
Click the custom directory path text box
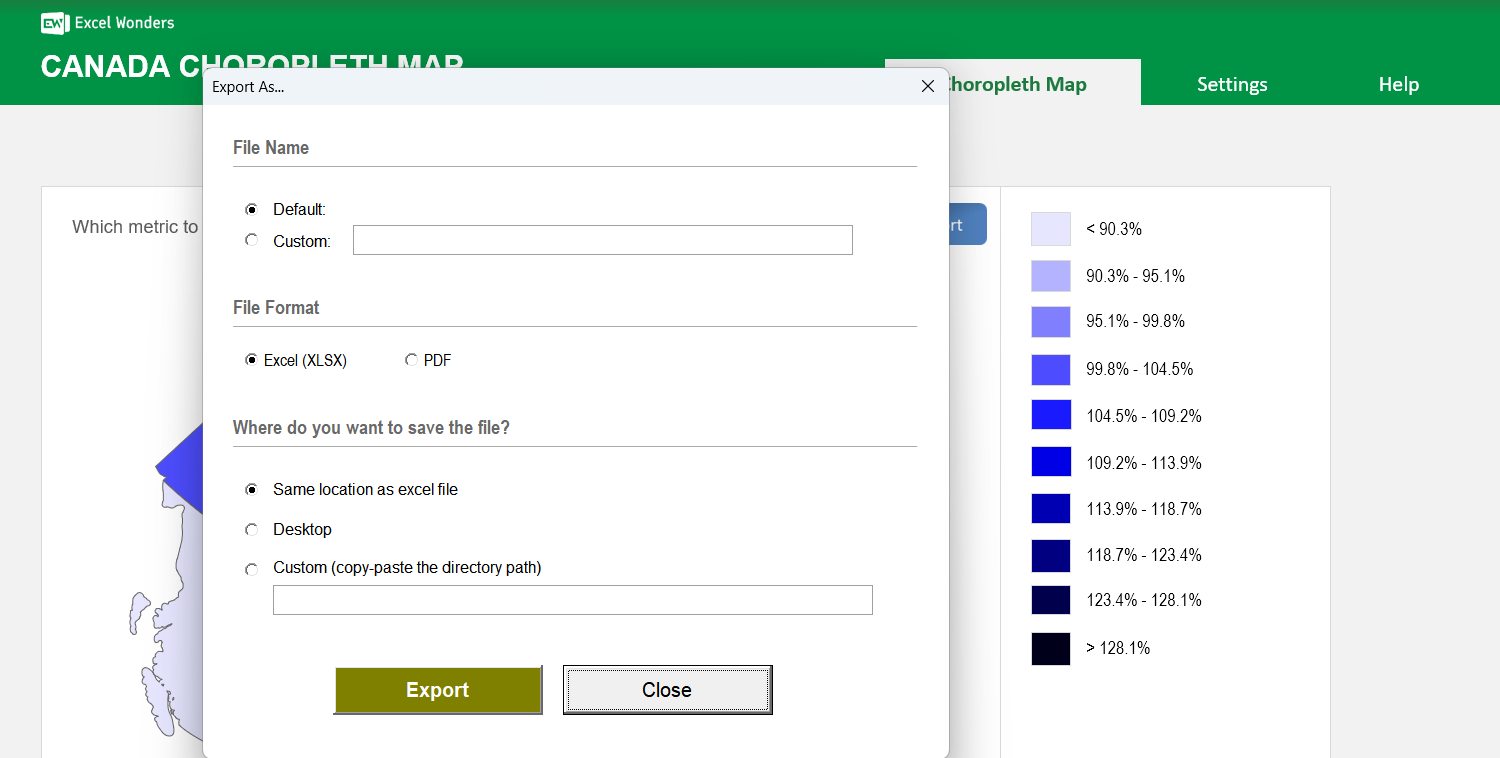[572, 599]
